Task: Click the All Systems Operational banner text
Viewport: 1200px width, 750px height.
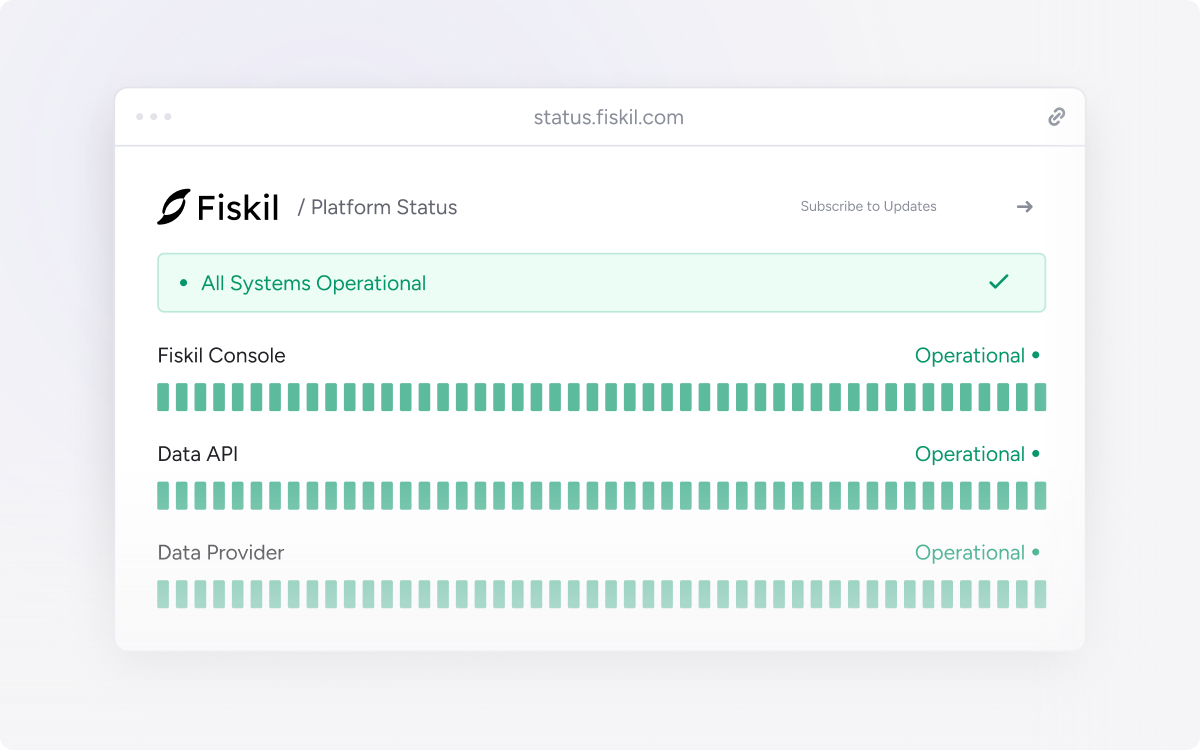Action: 313,283
